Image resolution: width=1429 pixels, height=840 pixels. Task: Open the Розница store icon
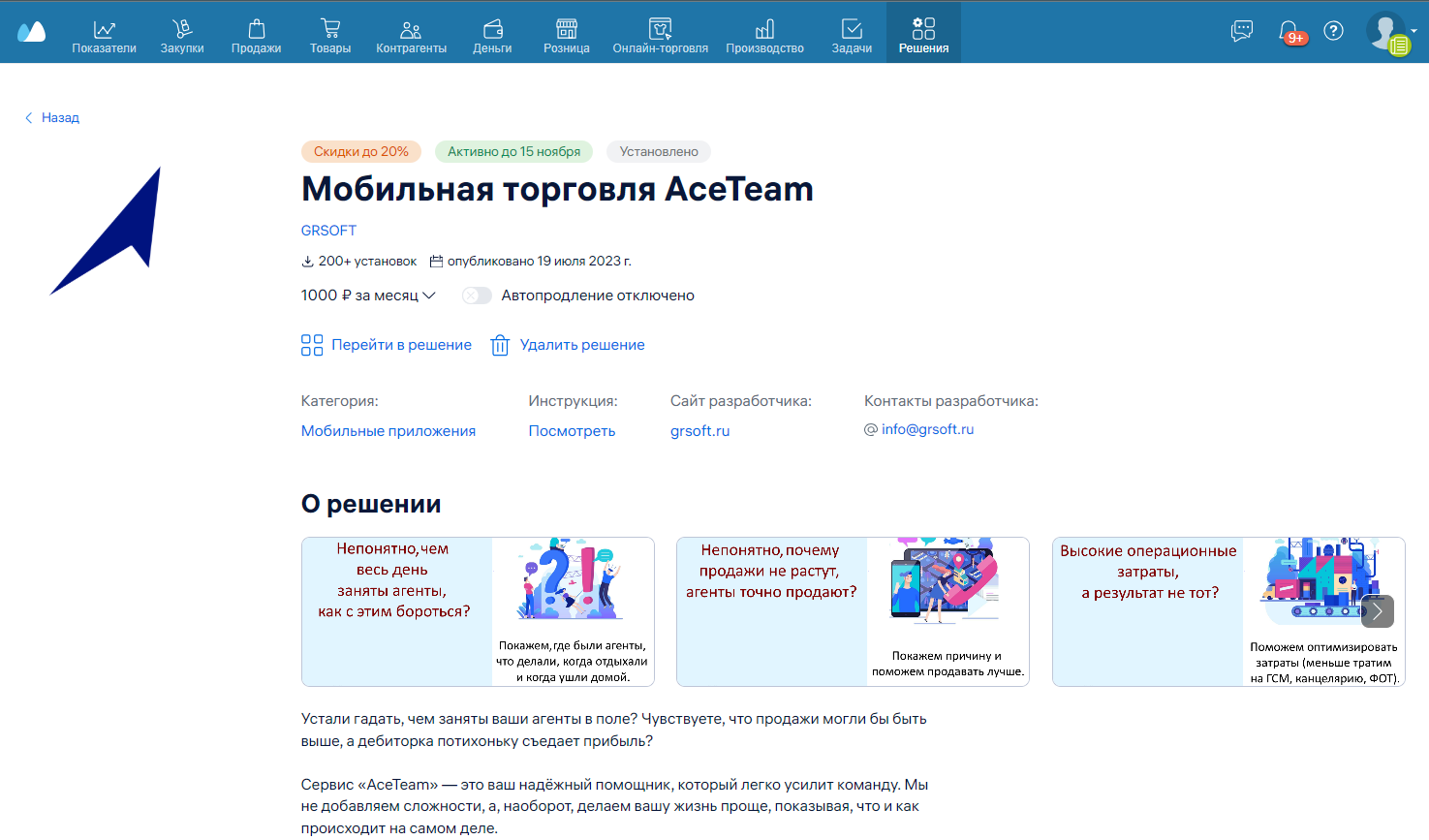point(567,29)
